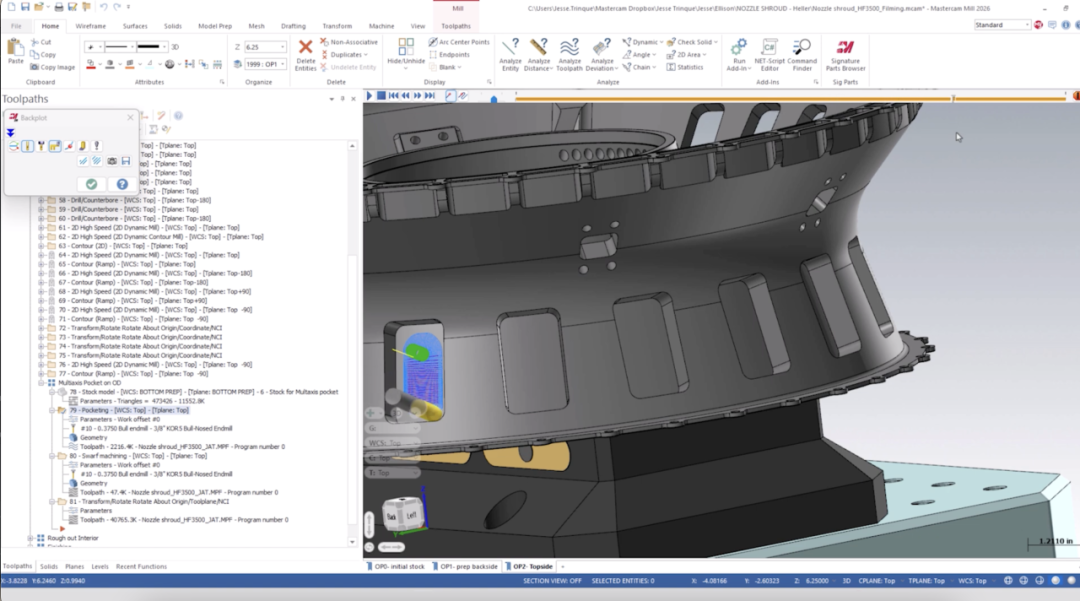Toggle the Endpoints display option

pyautogui.click(x=449, y=54)
